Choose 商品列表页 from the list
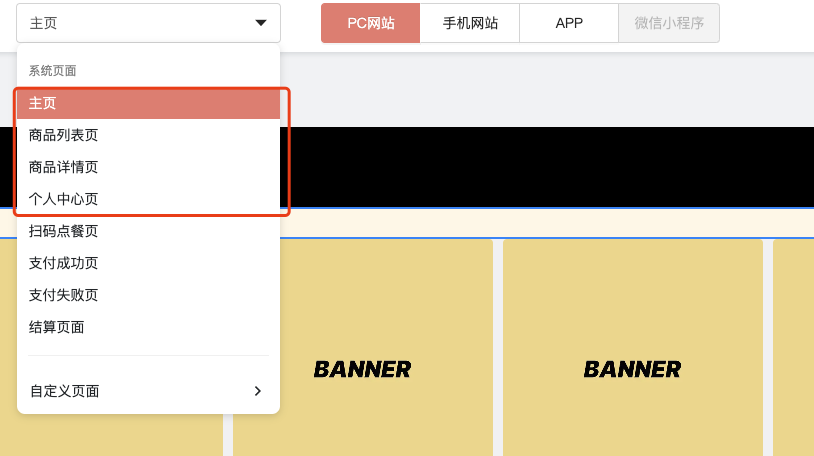 (148, 135)
